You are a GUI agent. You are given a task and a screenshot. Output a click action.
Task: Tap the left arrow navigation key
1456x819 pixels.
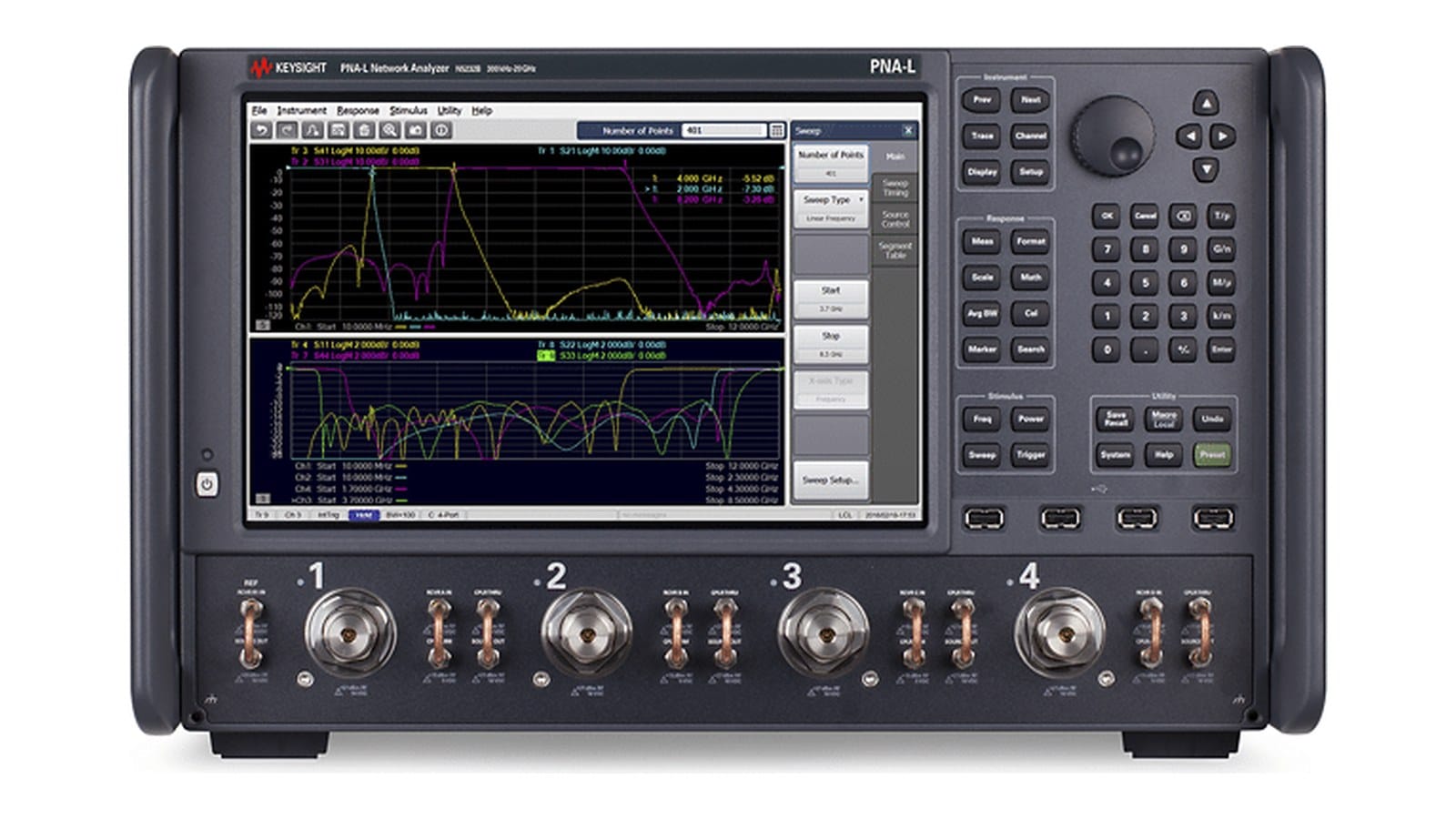1188,136
